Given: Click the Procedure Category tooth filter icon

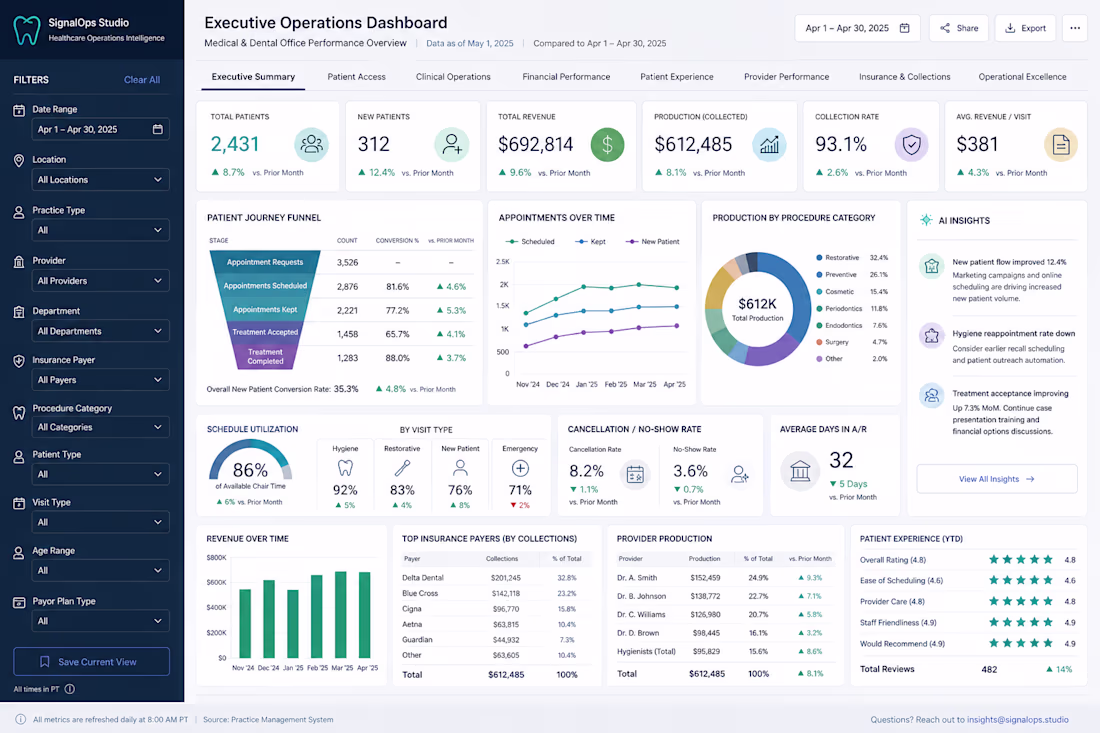Looking at the screenshot, I should click(19, 412).
